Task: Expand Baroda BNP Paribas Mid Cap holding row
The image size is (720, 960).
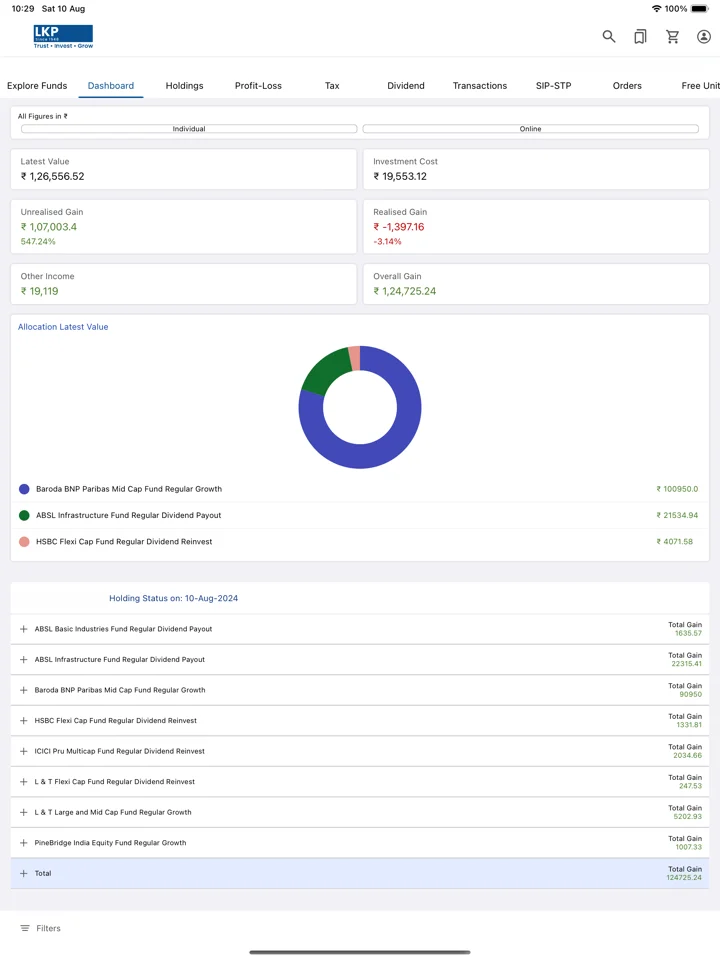Action: 360,690
